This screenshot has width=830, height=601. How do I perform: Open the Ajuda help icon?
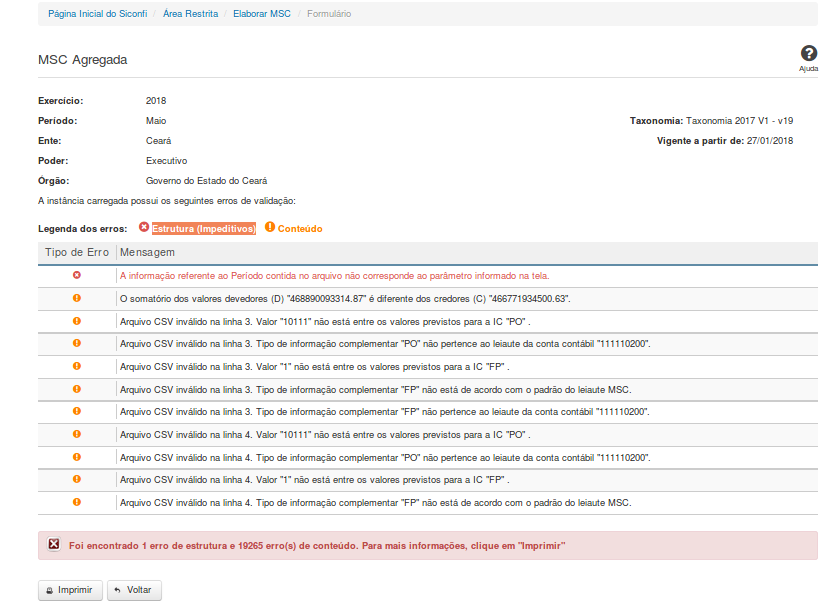pyautogui.click(x=808, y=55)
